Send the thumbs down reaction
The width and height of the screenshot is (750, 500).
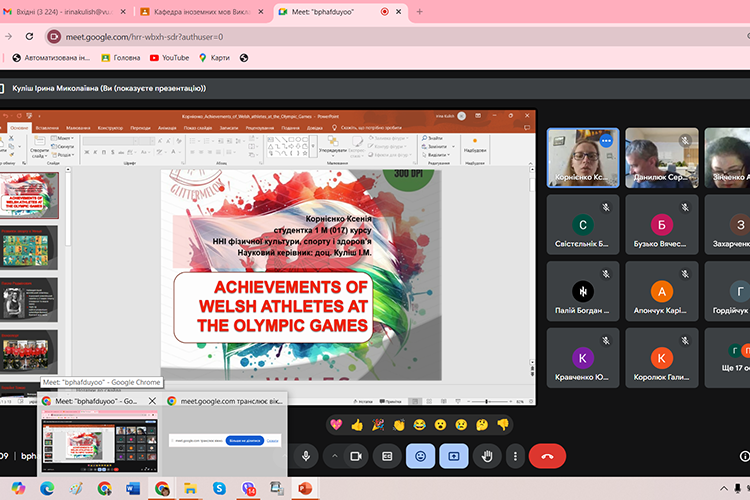[x=503, y=424]
